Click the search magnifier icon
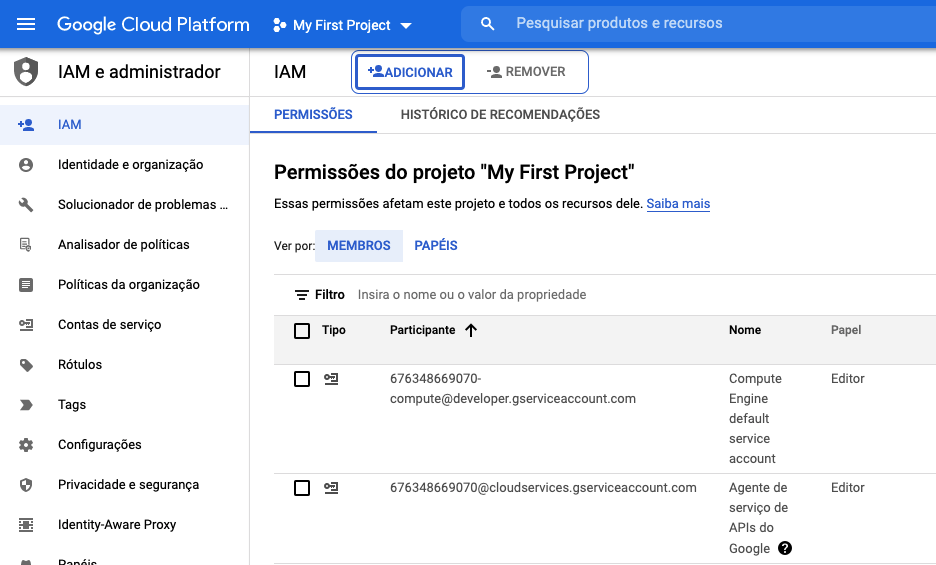This screenshot has height=565, width=936. pos(487,24)
